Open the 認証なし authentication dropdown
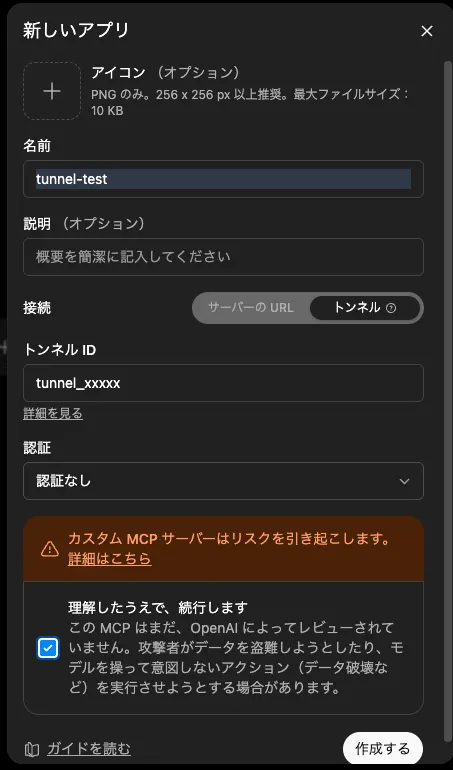Viewport: 453px width, 770px height. point(223,481)
